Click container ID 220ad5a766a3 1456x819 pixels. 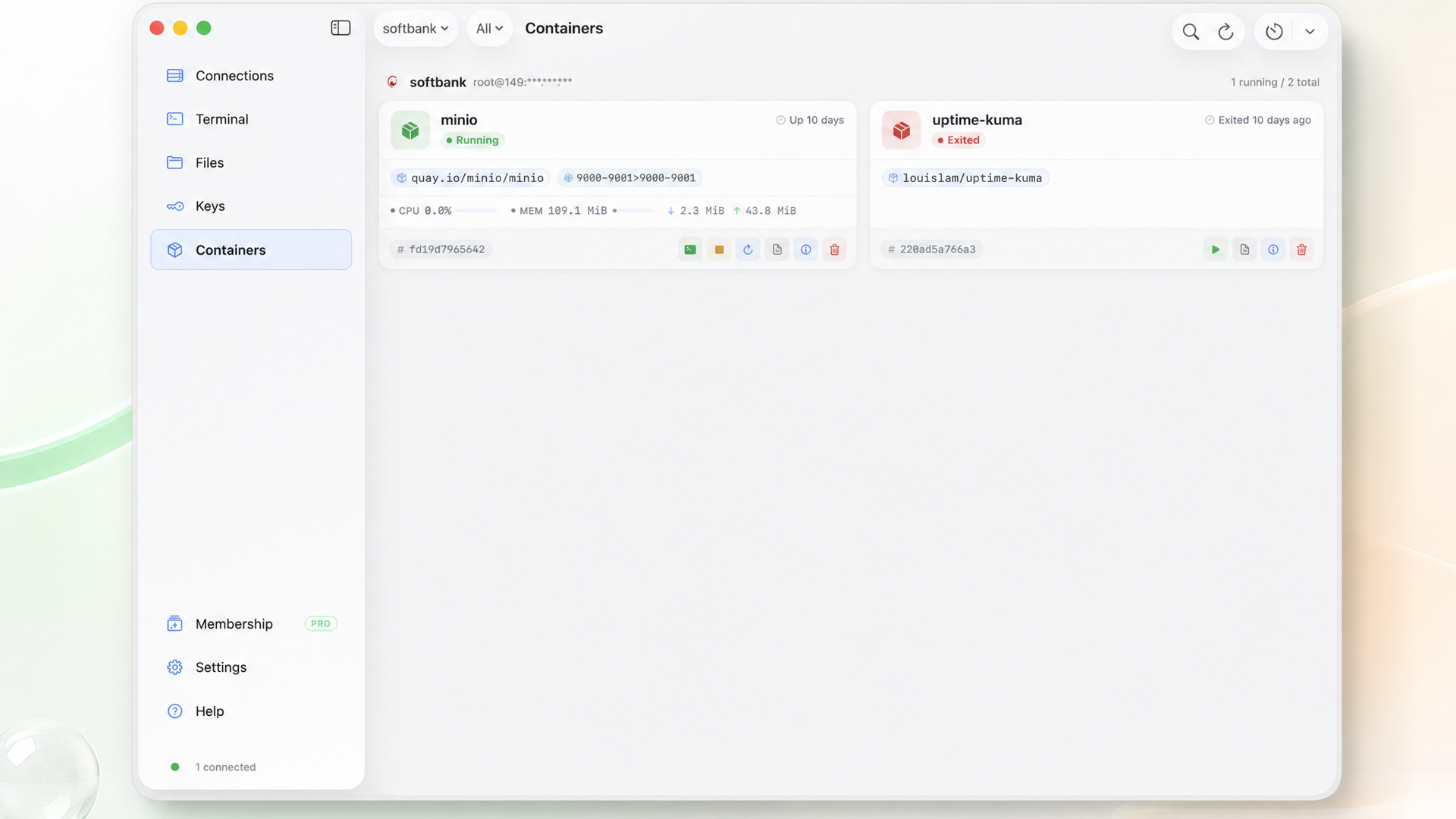(931, 249)
